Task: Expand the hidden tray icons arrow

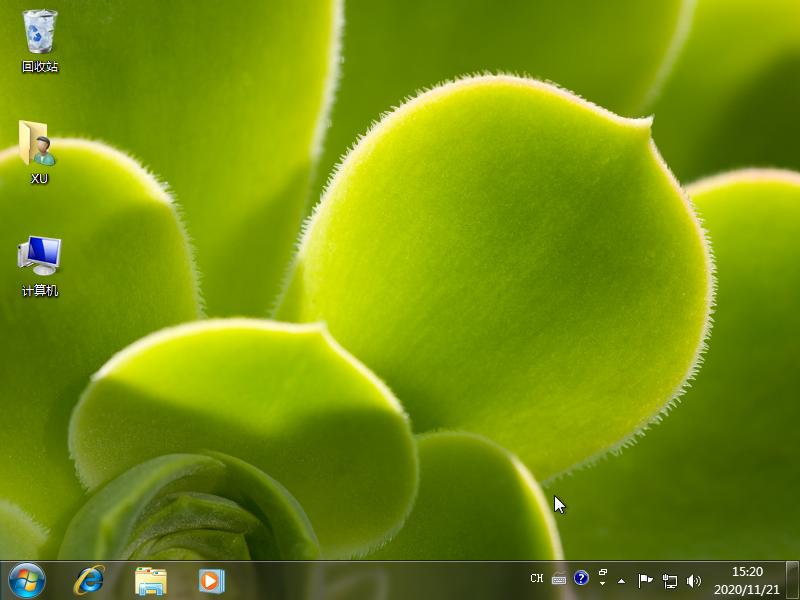Action: 622,580
